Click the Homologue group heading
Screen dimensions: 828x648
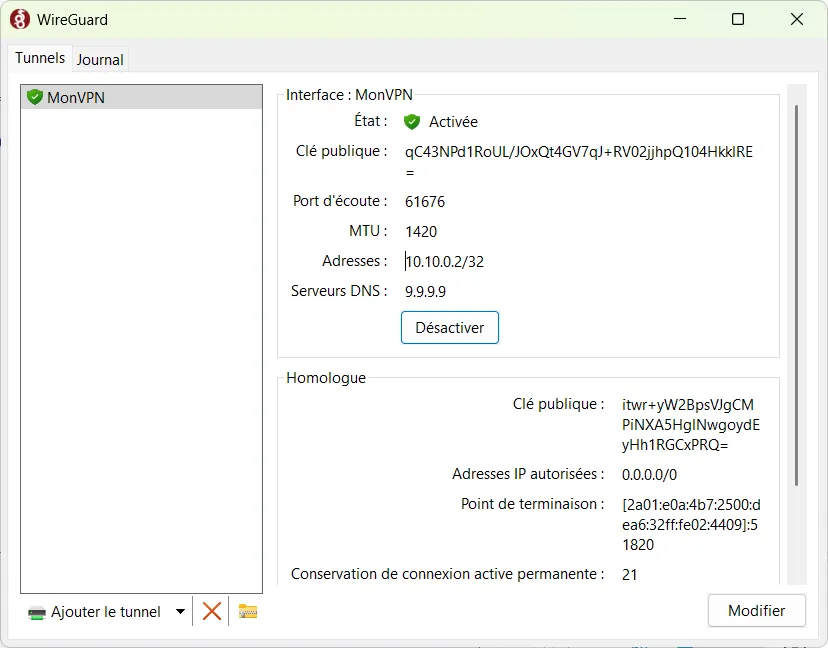click(326, 378)
